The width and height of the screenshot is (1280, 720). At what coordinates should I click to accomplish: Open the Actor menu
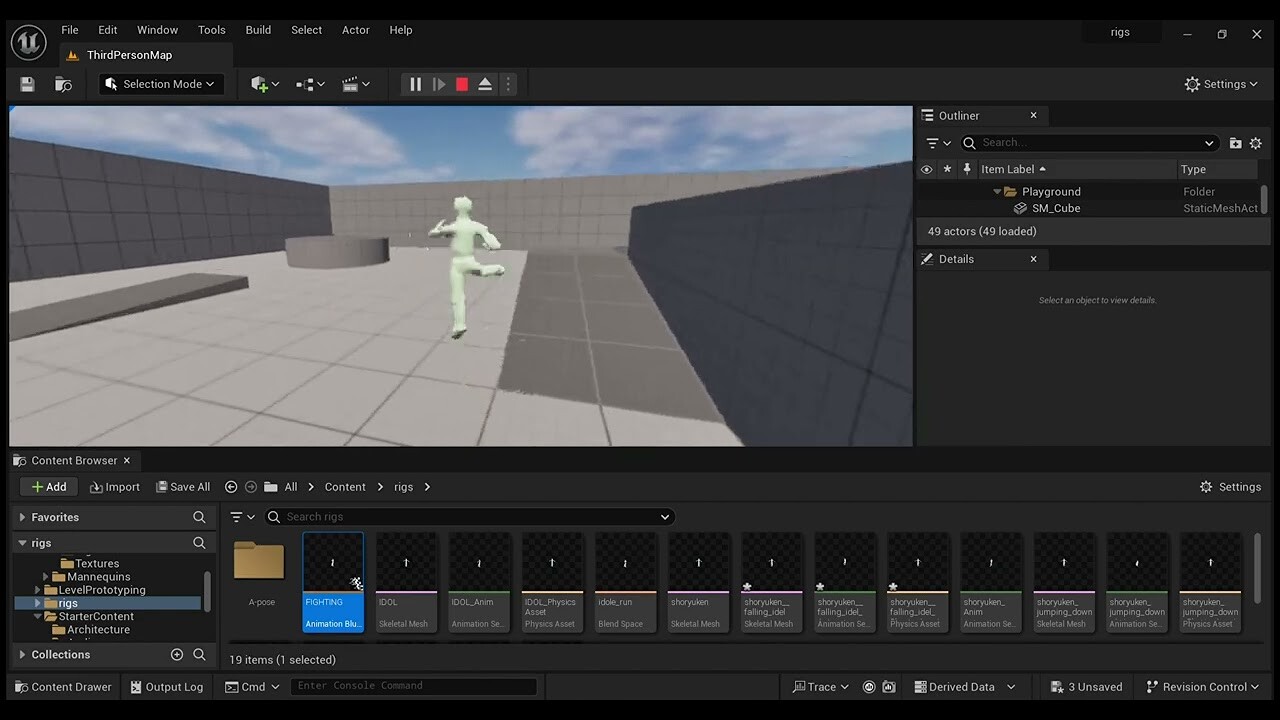355,30
